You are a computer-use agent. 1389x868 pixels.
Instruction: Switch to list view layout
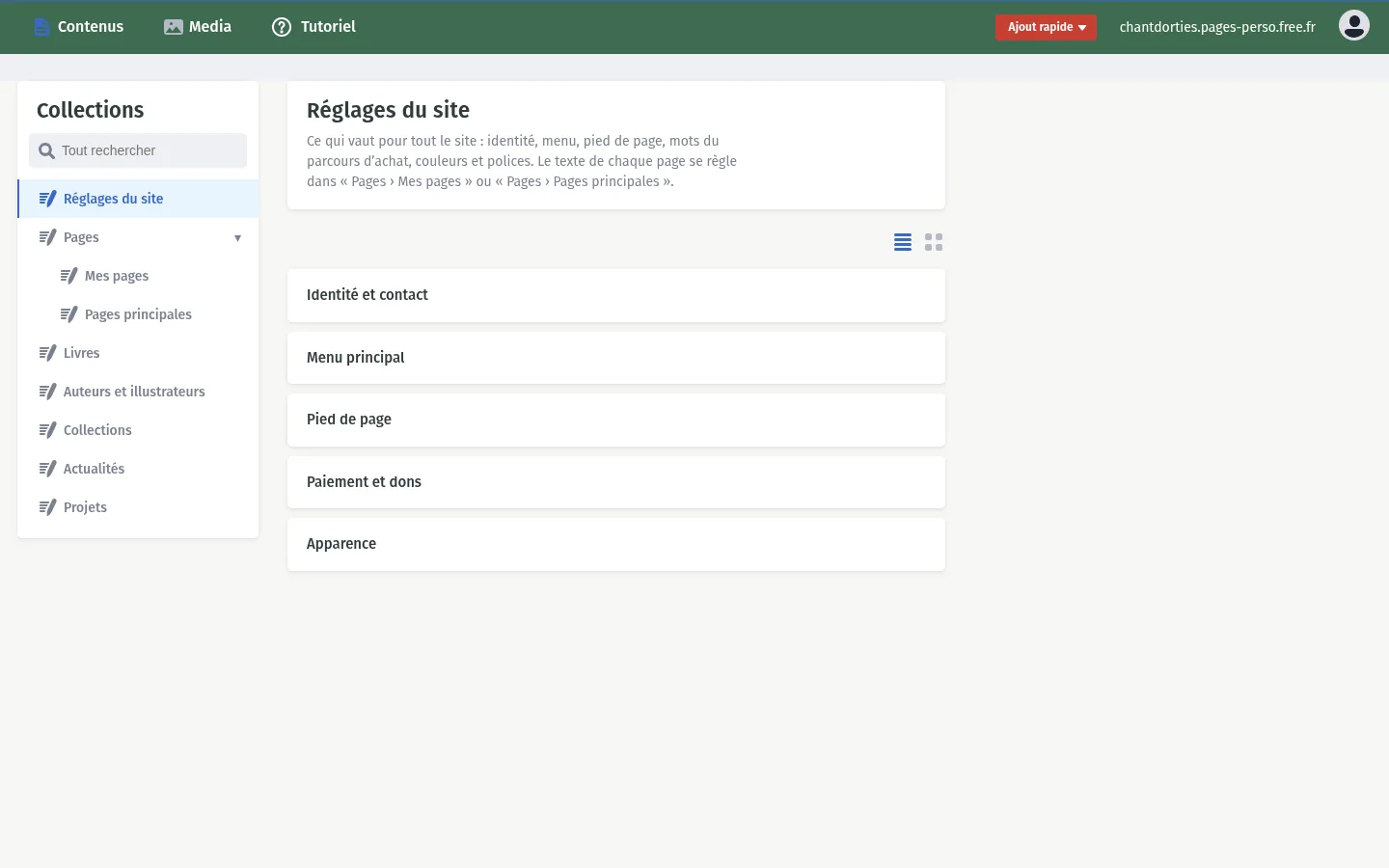(903, 242)
